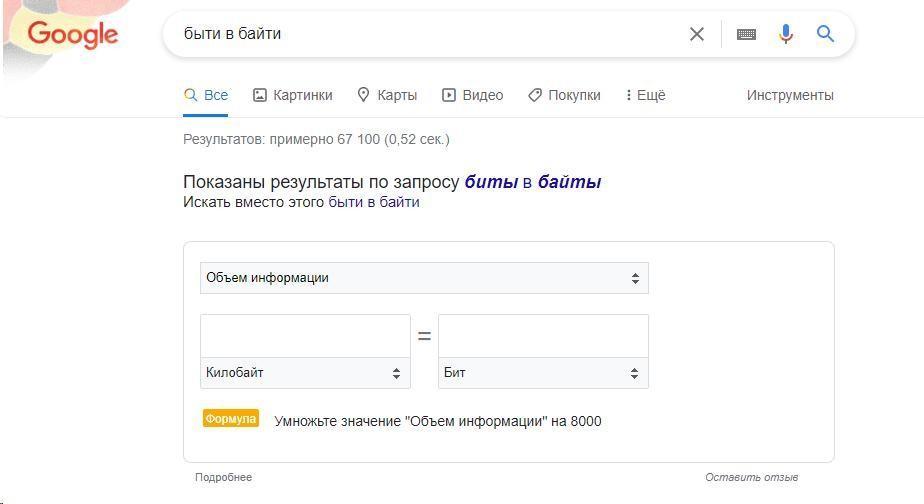
Task: Open the Покупки shopping tab
Action: click(x=564, y=95)
